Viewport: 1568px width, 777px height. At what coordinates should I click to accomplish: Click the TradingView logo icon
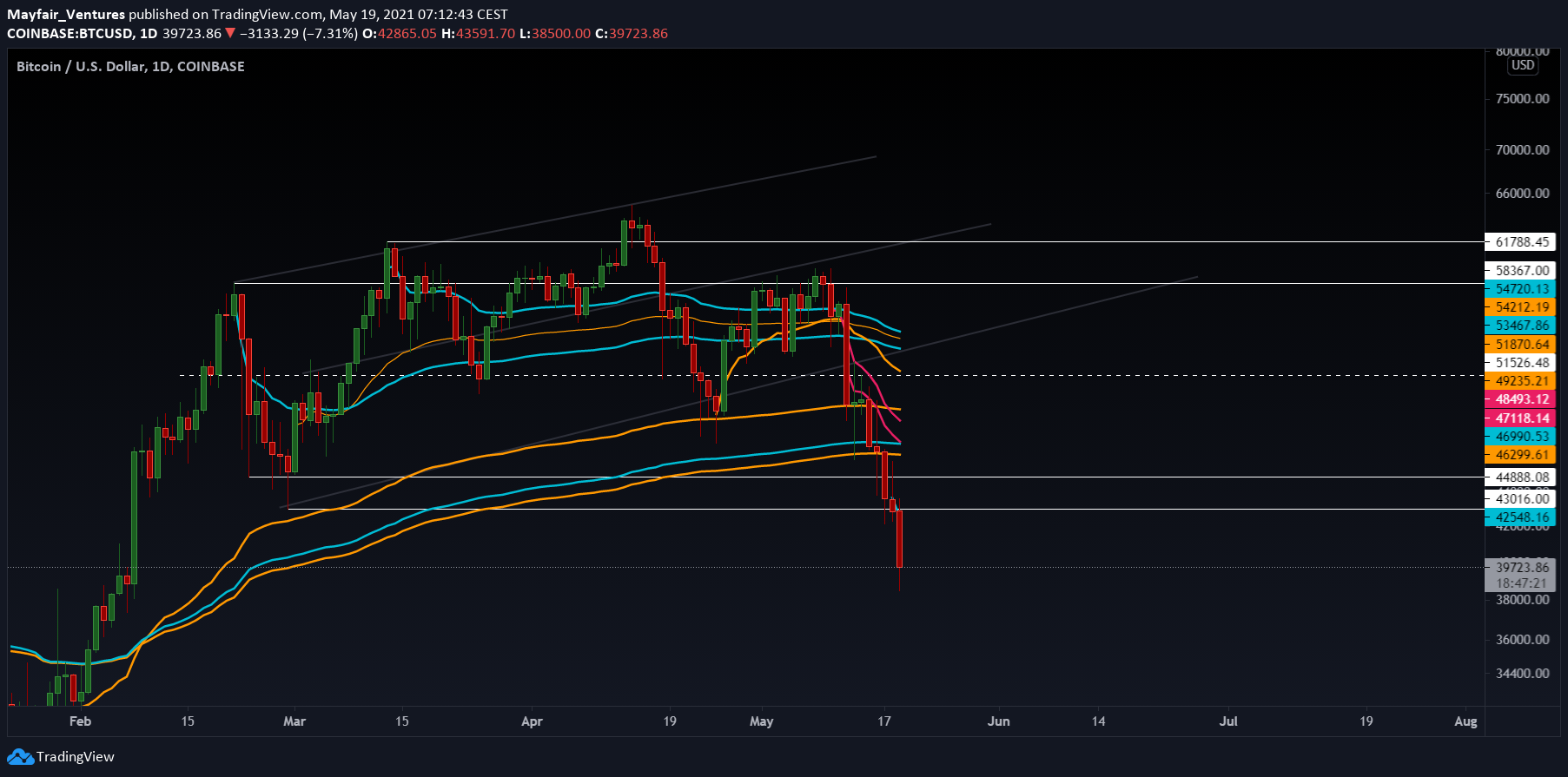coord(20,757)
